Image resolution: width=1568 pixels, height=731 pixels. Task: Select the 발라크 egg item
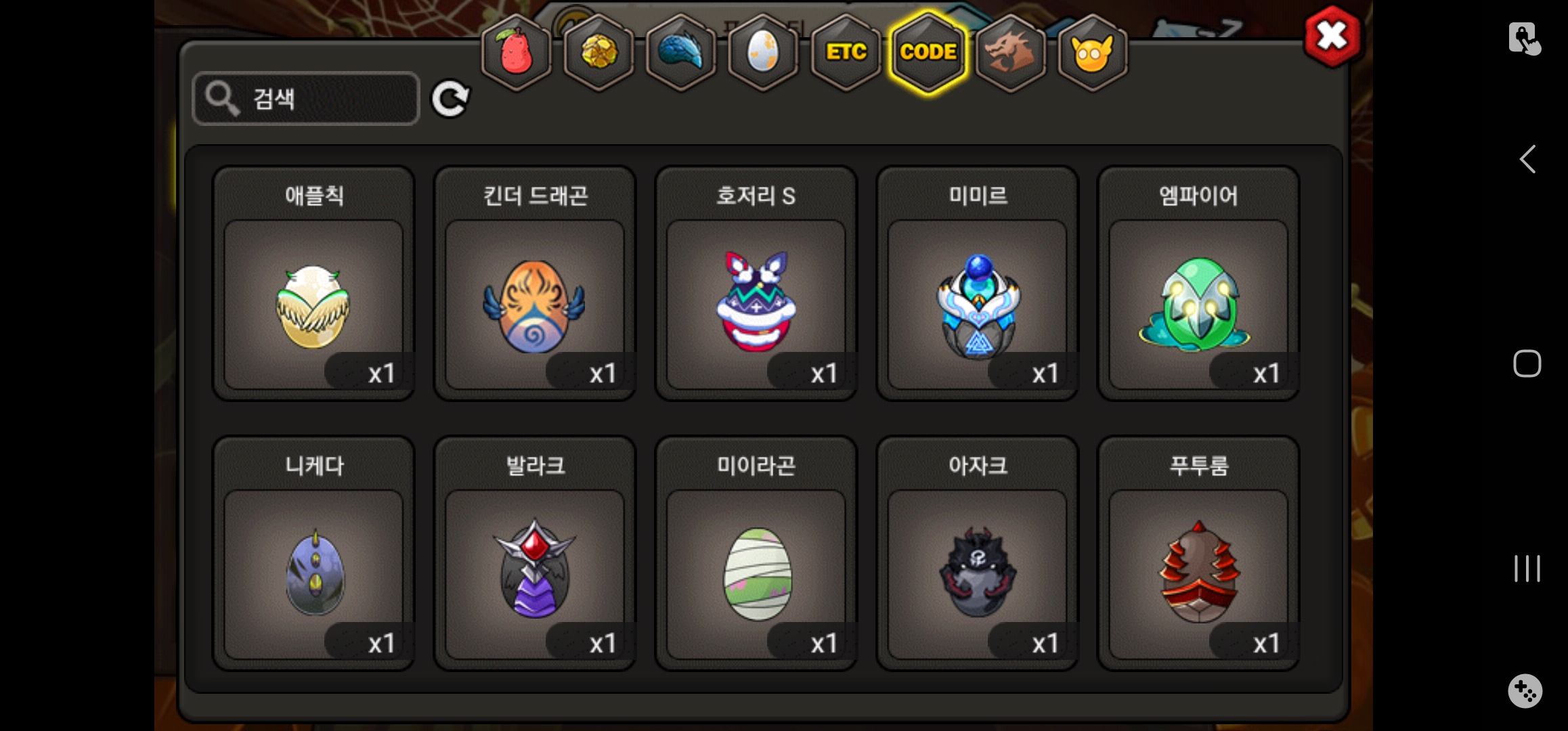535,554
